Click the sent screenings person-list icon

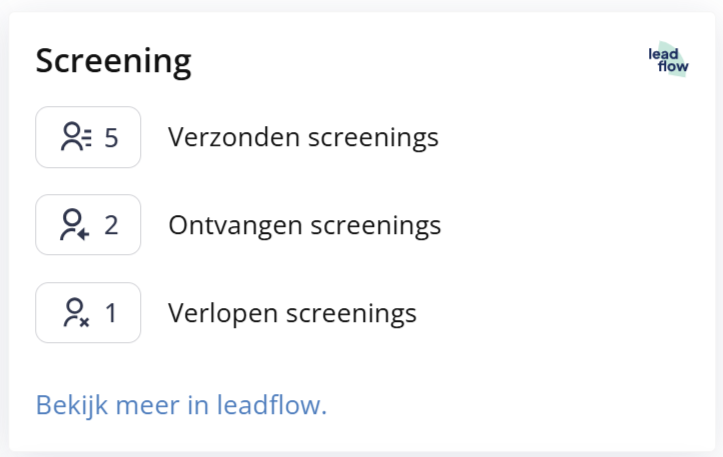(76, 137)
